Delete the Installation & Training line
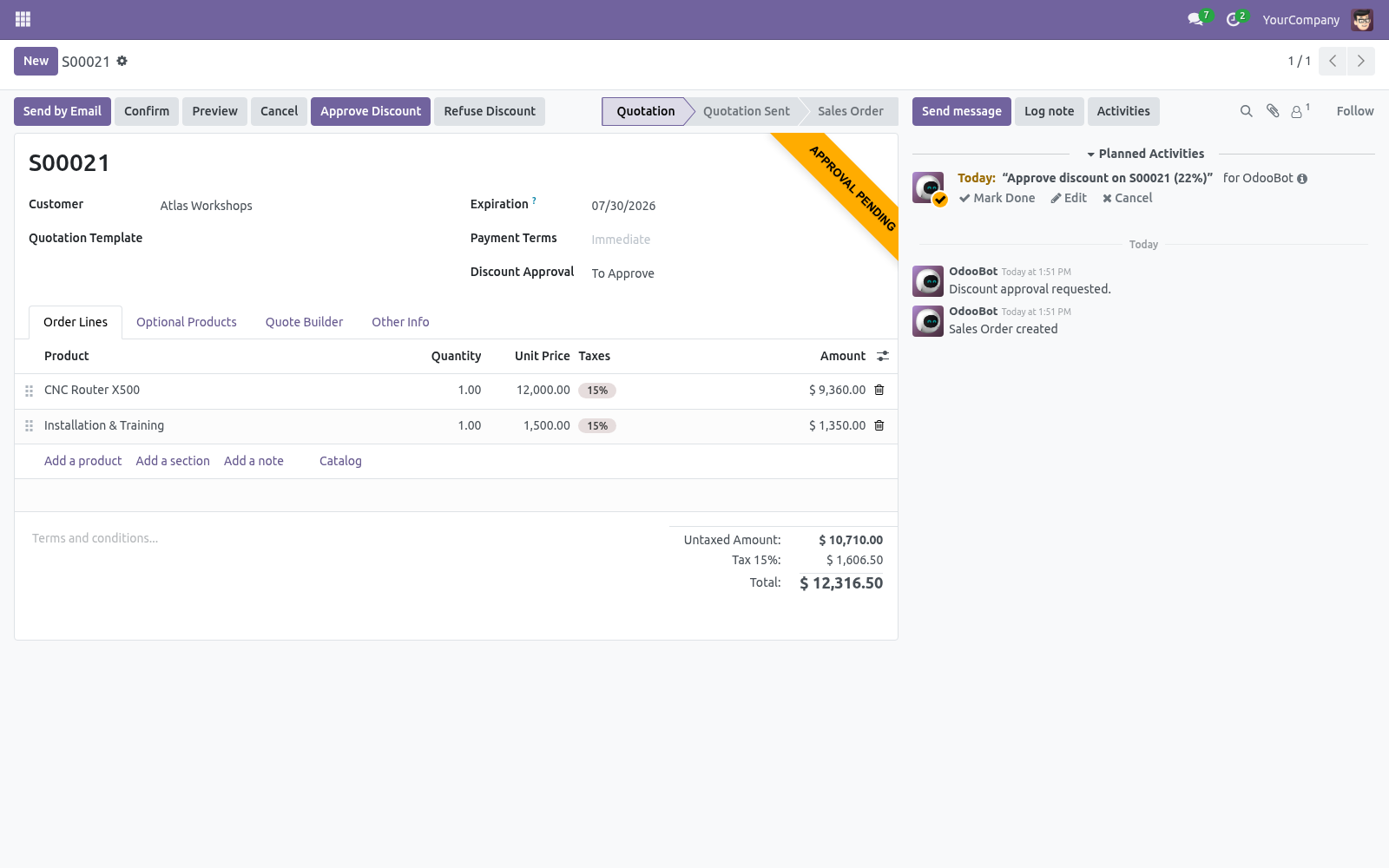The image size is (1389, 868). tap(879, 425)
